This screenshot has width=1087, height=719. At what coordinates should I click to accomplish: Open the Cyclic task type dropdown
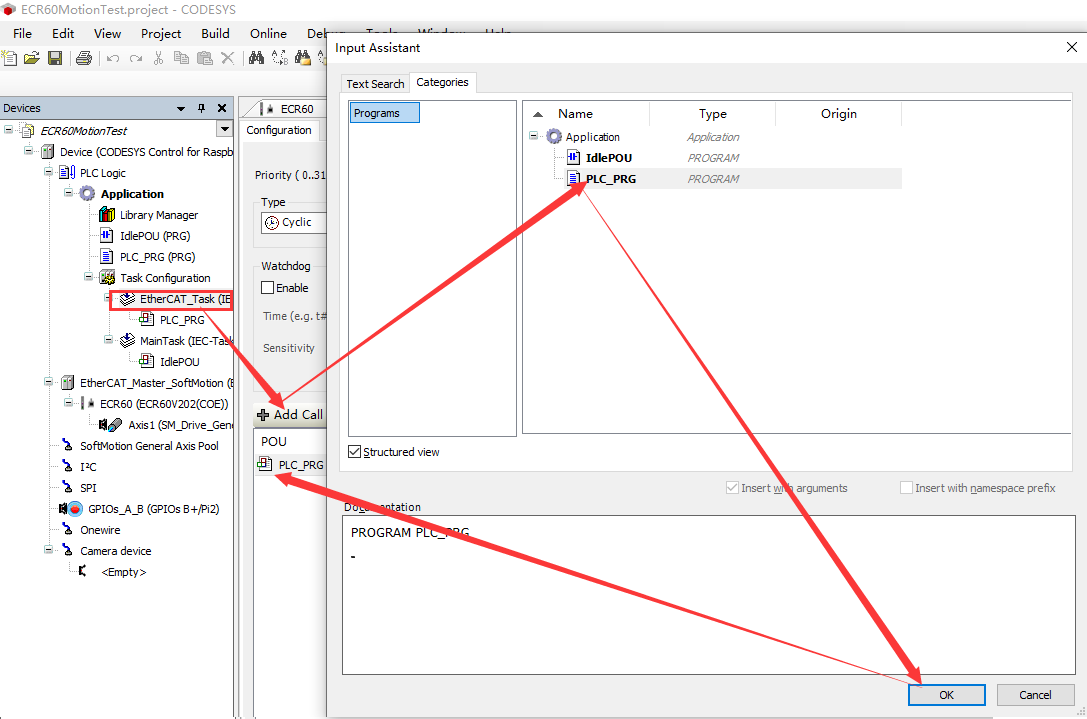click(293, 223)
